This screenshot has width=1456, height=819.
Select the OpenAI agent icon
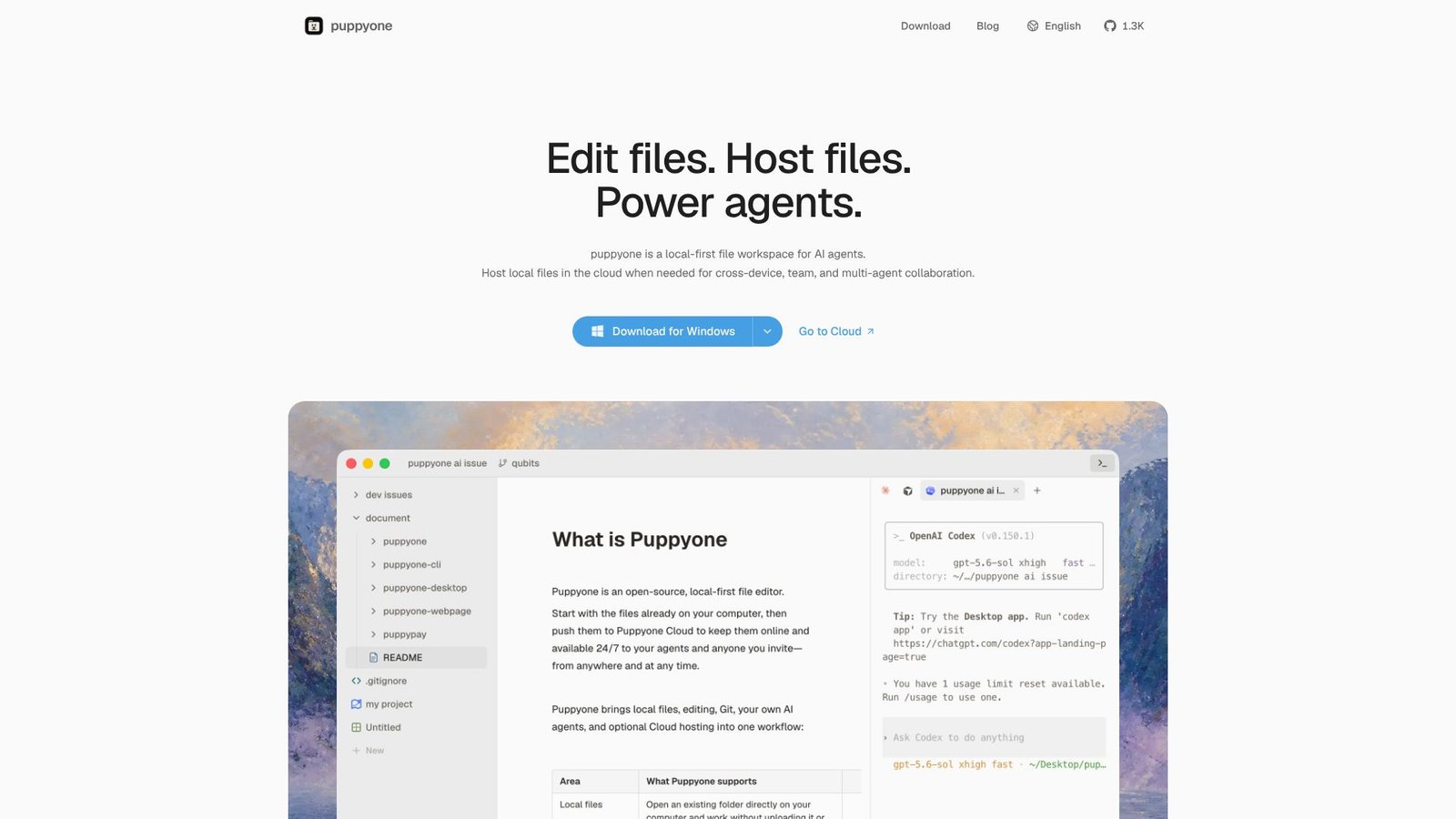coord(907,490)
